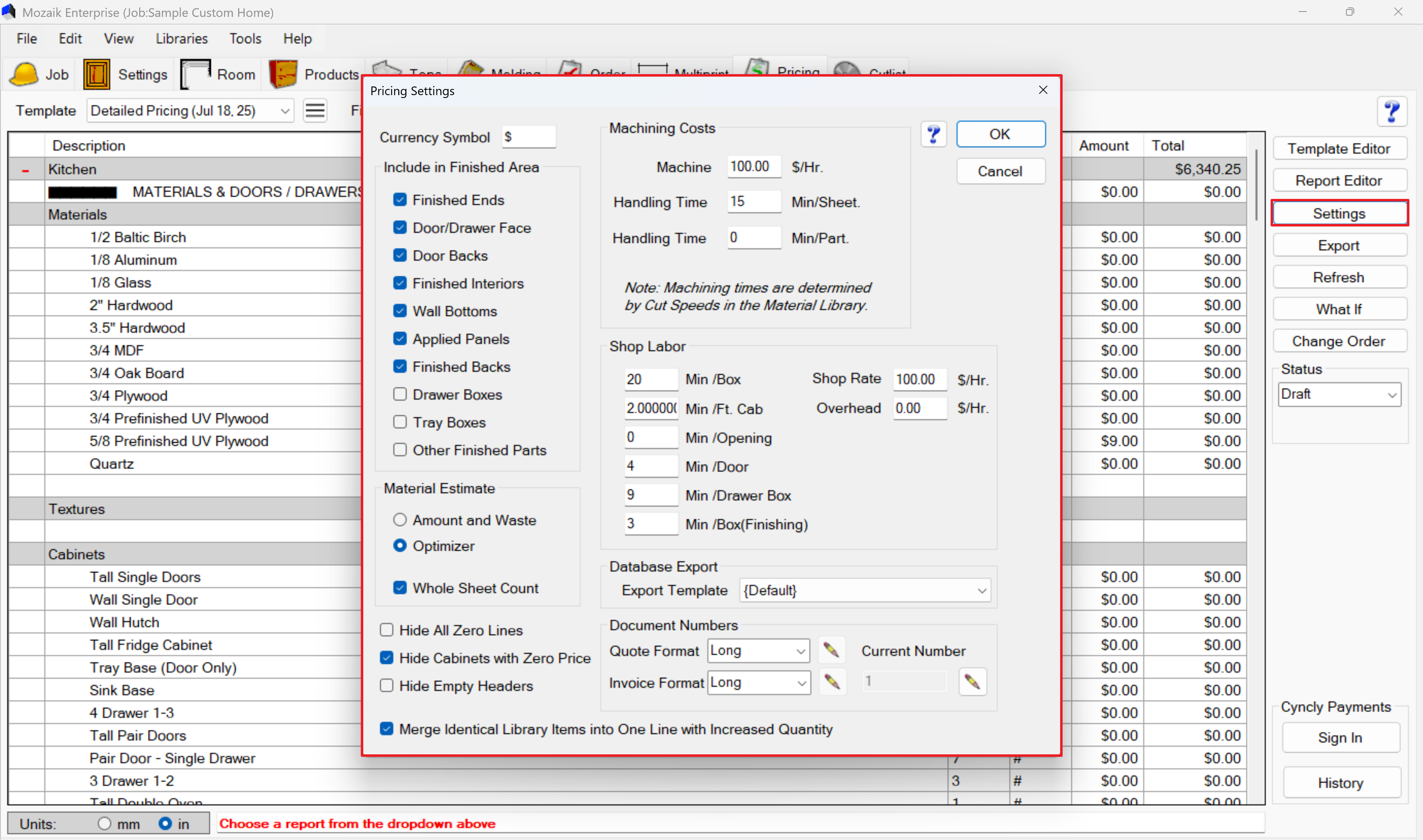
Task: Open the Products toolbar icon
Action: click(x=283, y=74)
